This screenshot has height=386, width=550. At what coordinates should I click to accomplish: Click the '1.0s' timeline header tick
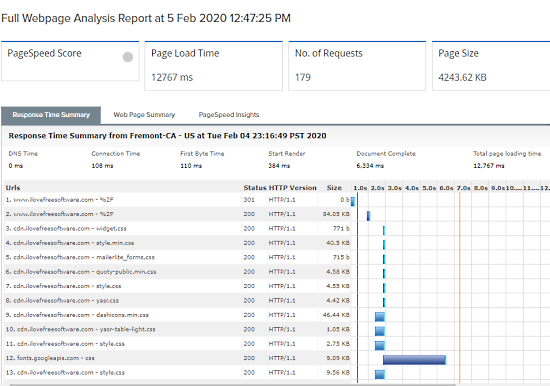pos(360,188)
